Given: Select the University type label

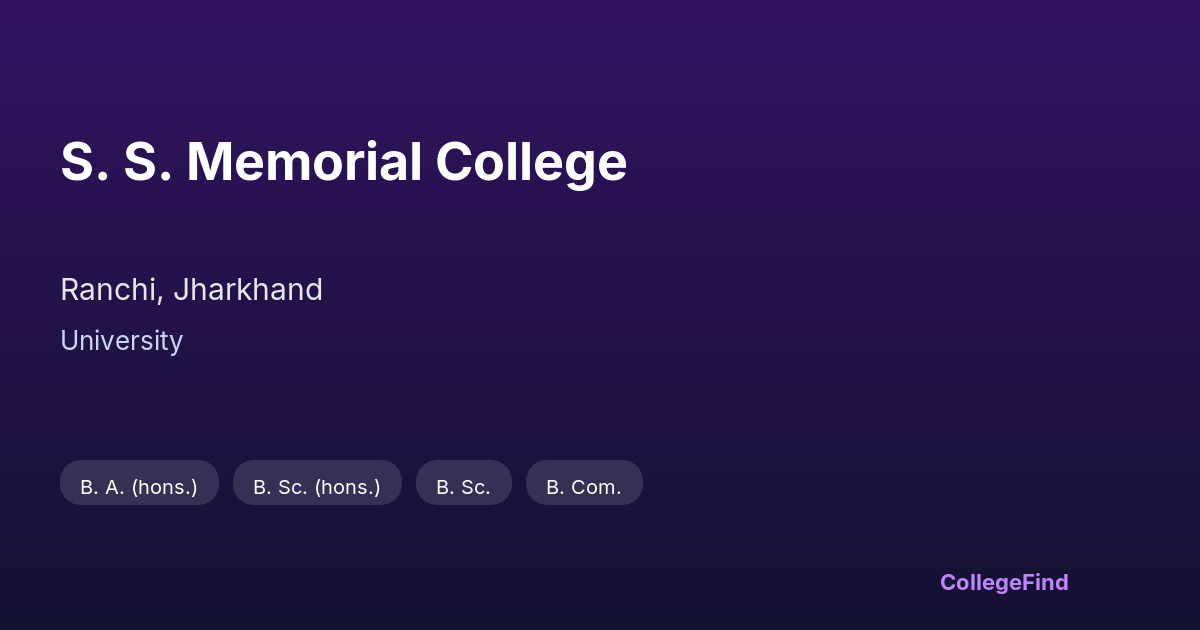Looking at the screenshot, I should (121, 341).
